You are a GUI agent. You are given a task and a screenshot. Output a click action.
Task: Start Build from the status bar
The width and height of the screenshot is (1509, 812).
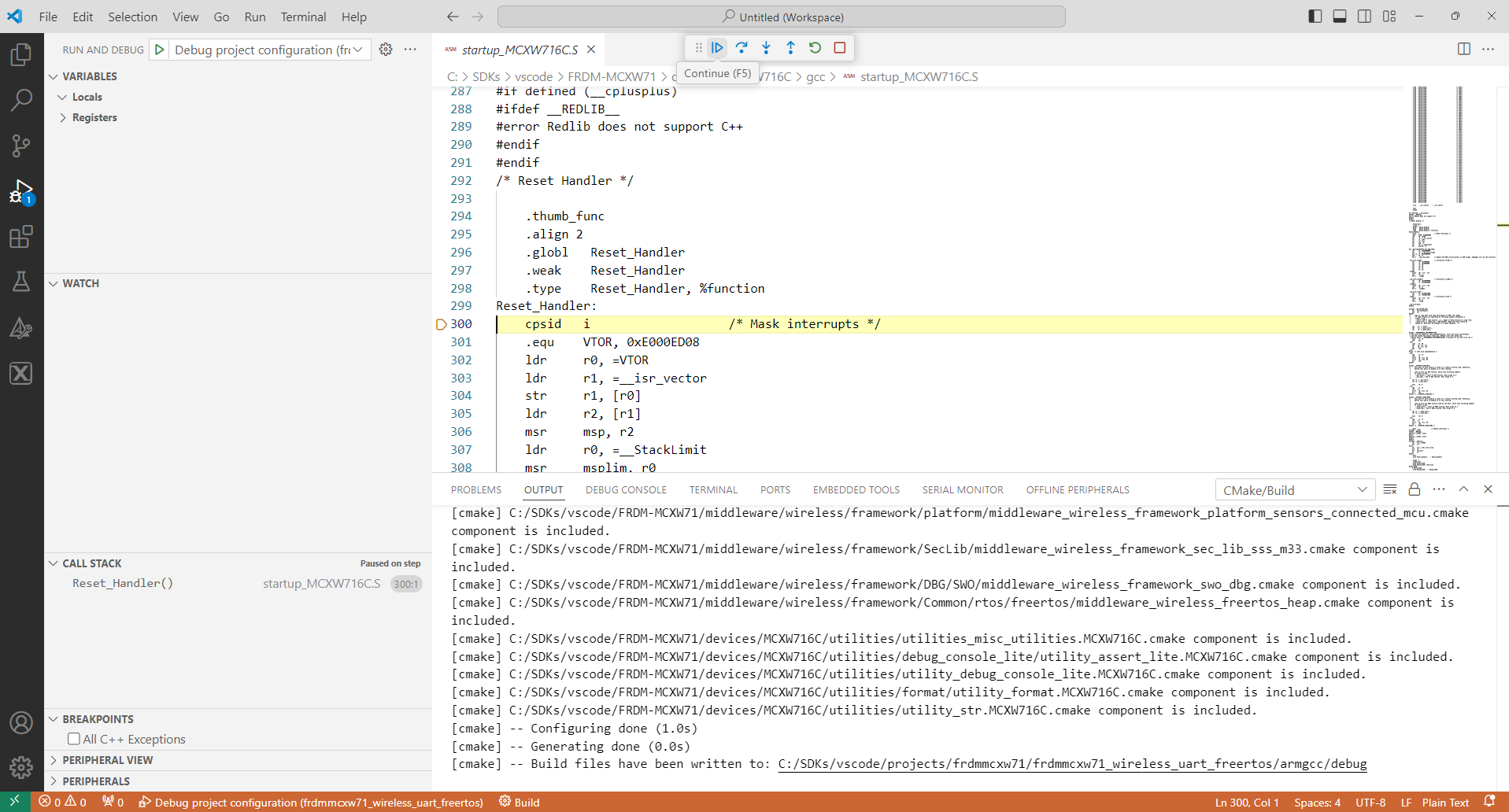(519, 802)
